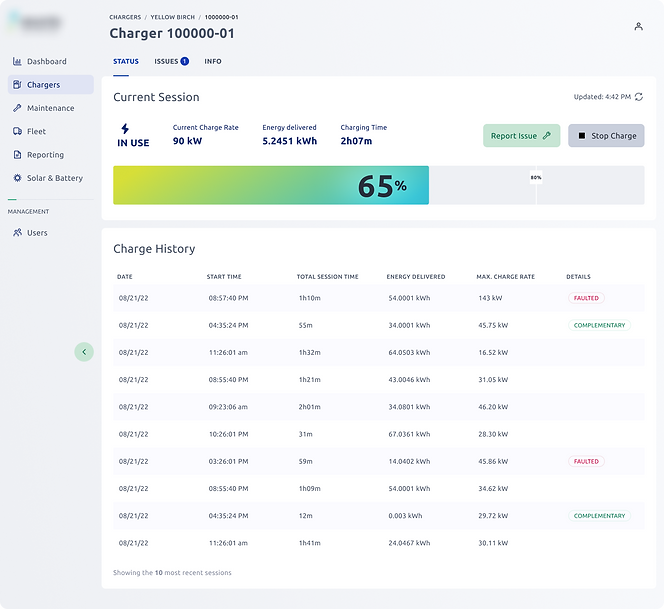
Task: Click the Yellow Birch breadcrumb link
Action: pyautogui.click(x=173, y=17)
